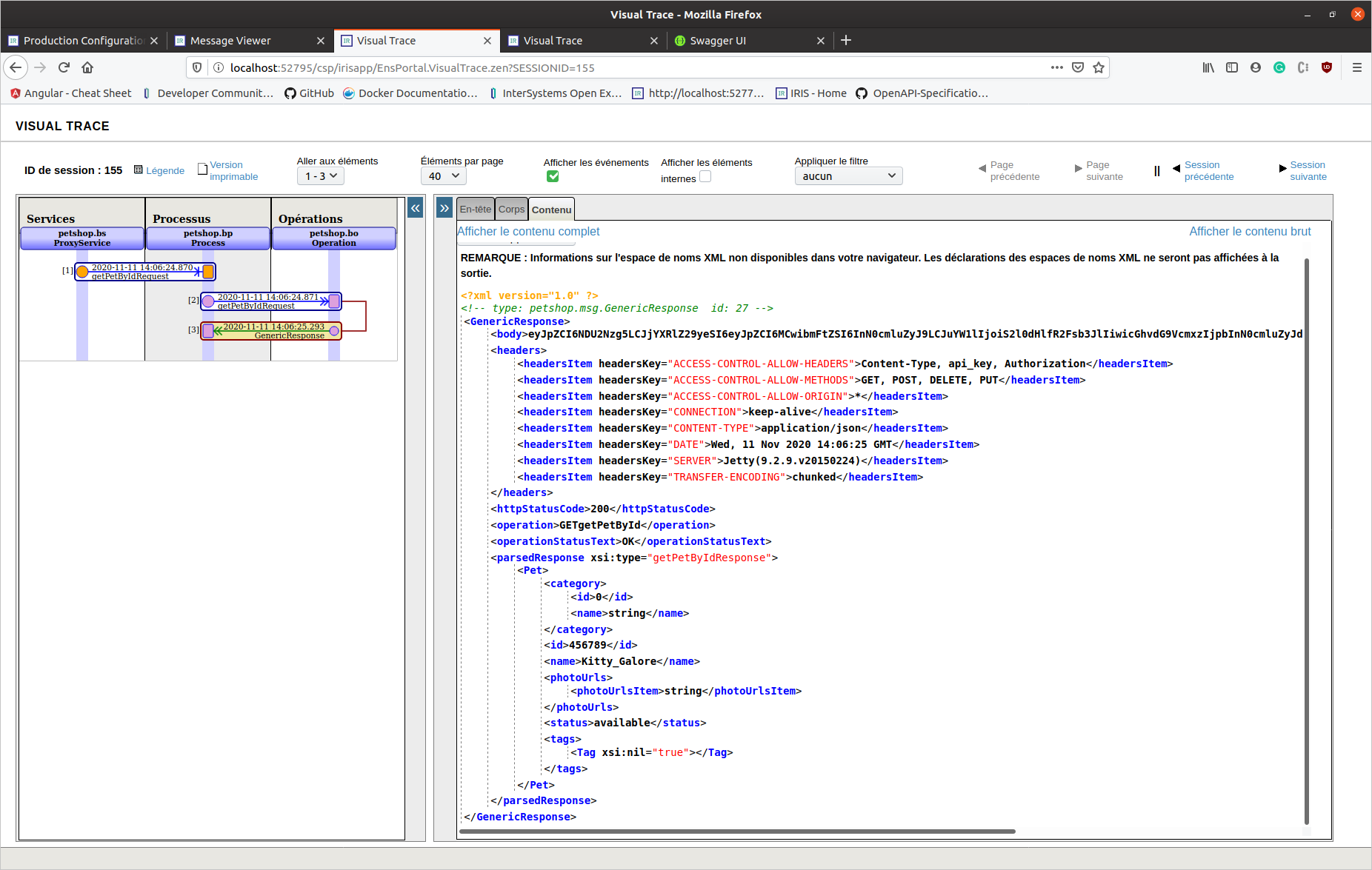Expand the details pane with the double-right arrow
This screenshot has height=870, width=1372.
(444, 208)
